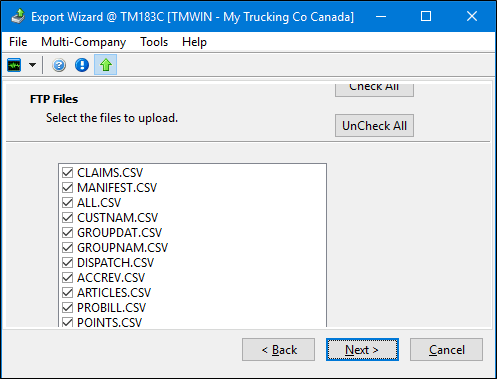Open the Multi-Company menu
The image size is (497, 379).
tap(83, 42)
